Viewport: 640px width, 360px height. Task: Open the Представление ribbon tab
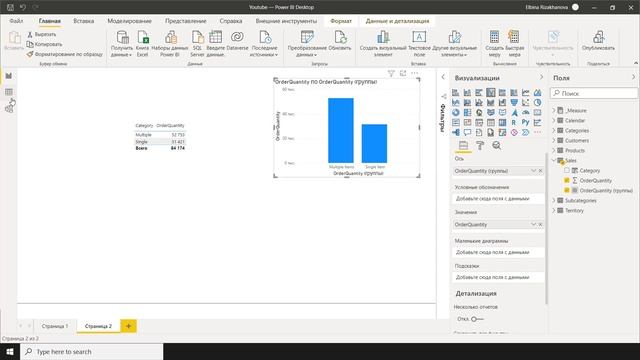[x=186, y=21]
